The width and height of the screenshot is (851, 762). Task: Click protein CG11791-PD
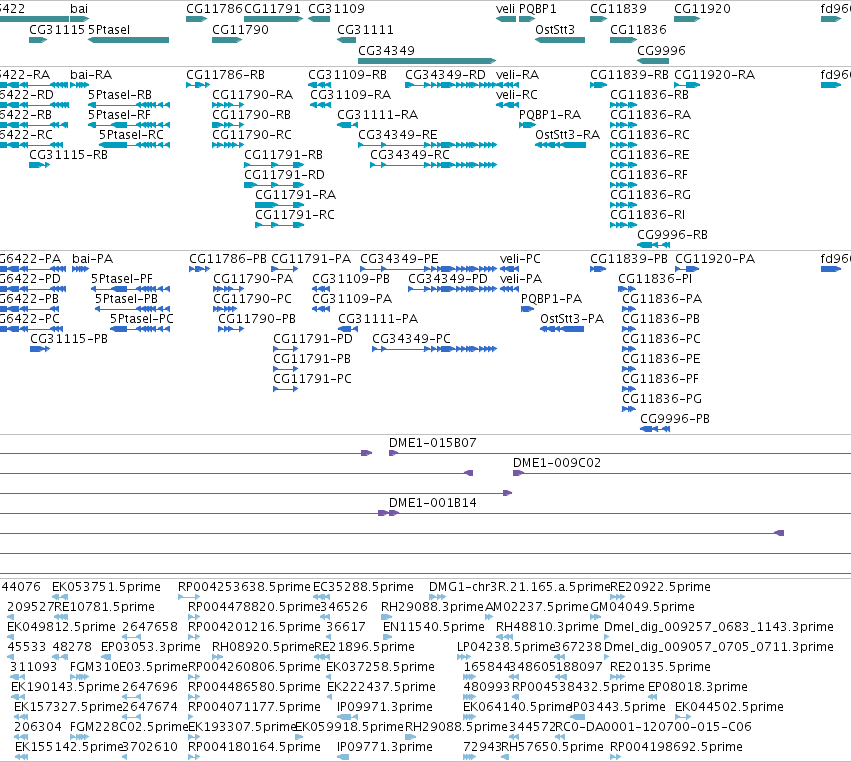pos(313,339)
